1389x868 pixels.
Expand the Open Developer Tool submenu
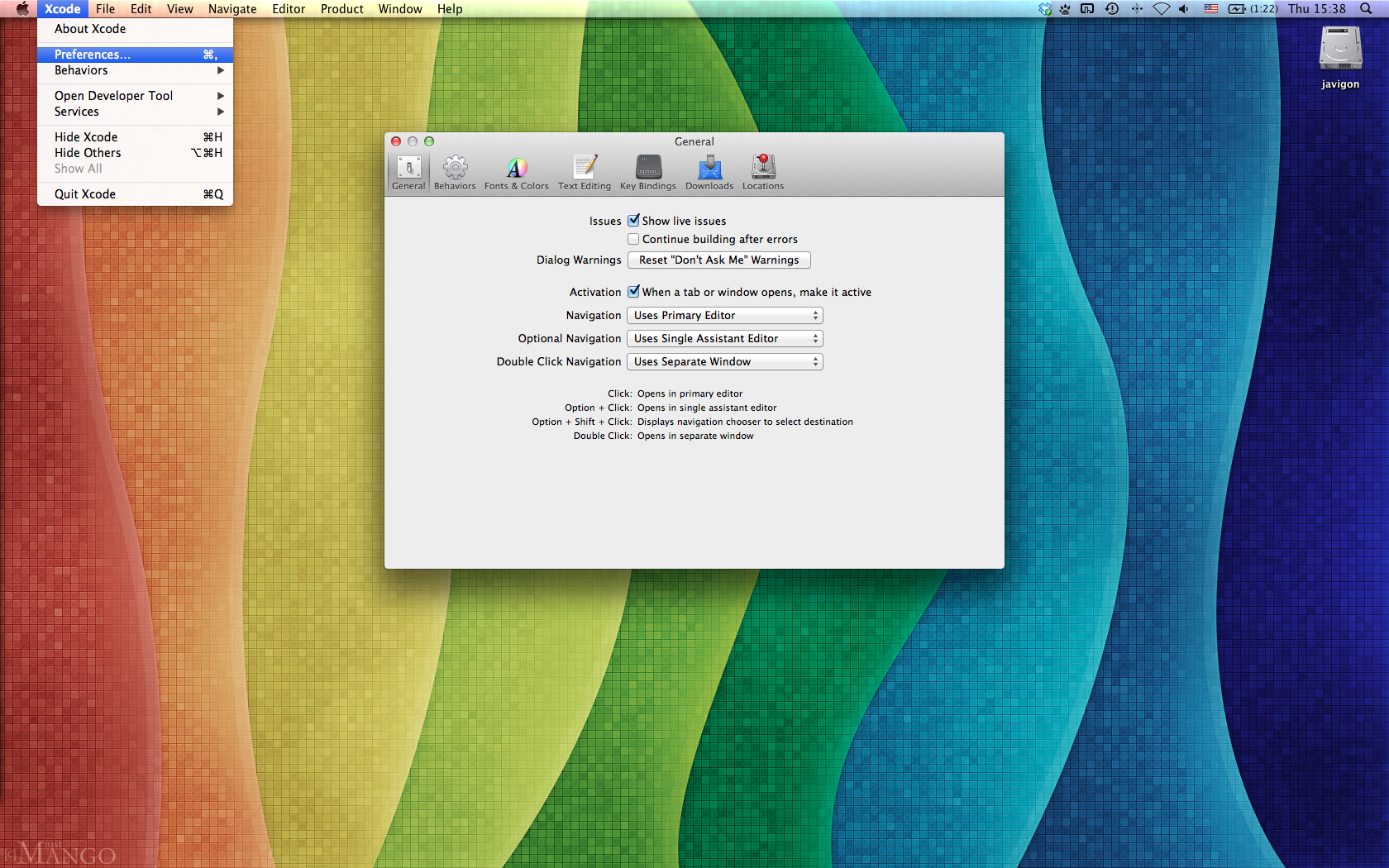[x=114, y=96]
